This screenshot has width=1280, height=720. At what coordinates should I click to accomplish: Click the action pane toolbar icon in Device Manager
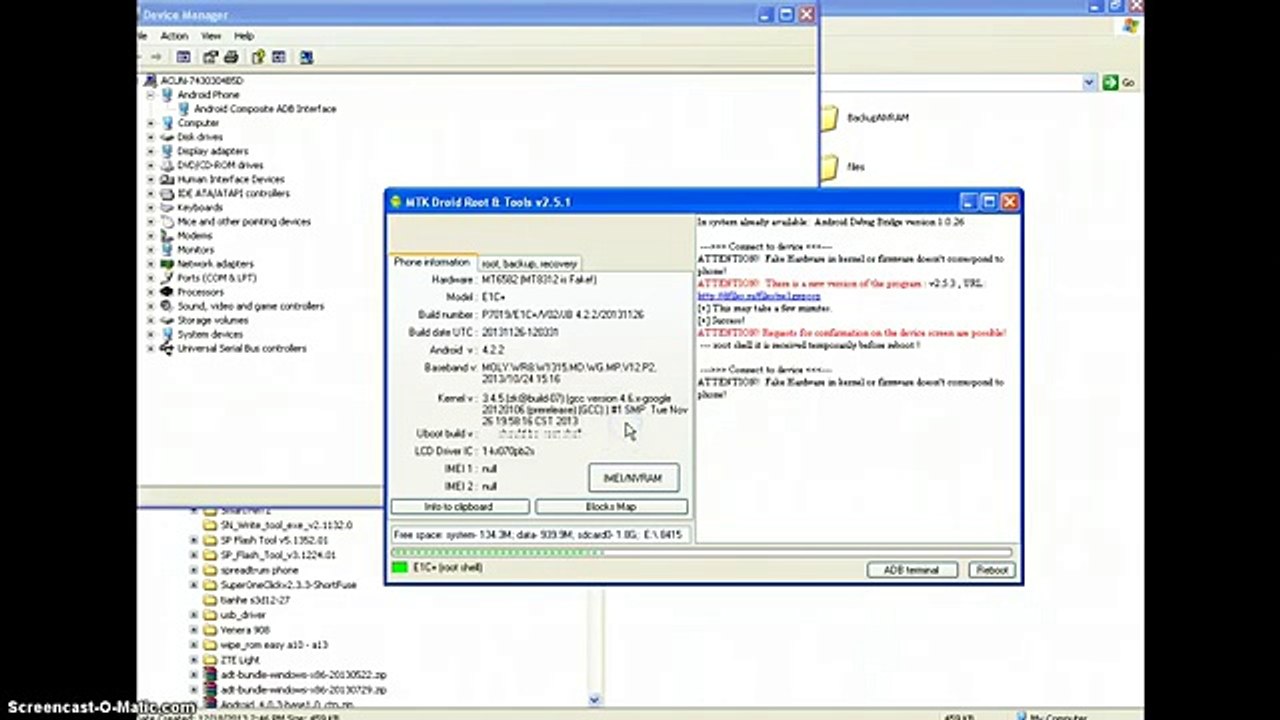(279, 57)
